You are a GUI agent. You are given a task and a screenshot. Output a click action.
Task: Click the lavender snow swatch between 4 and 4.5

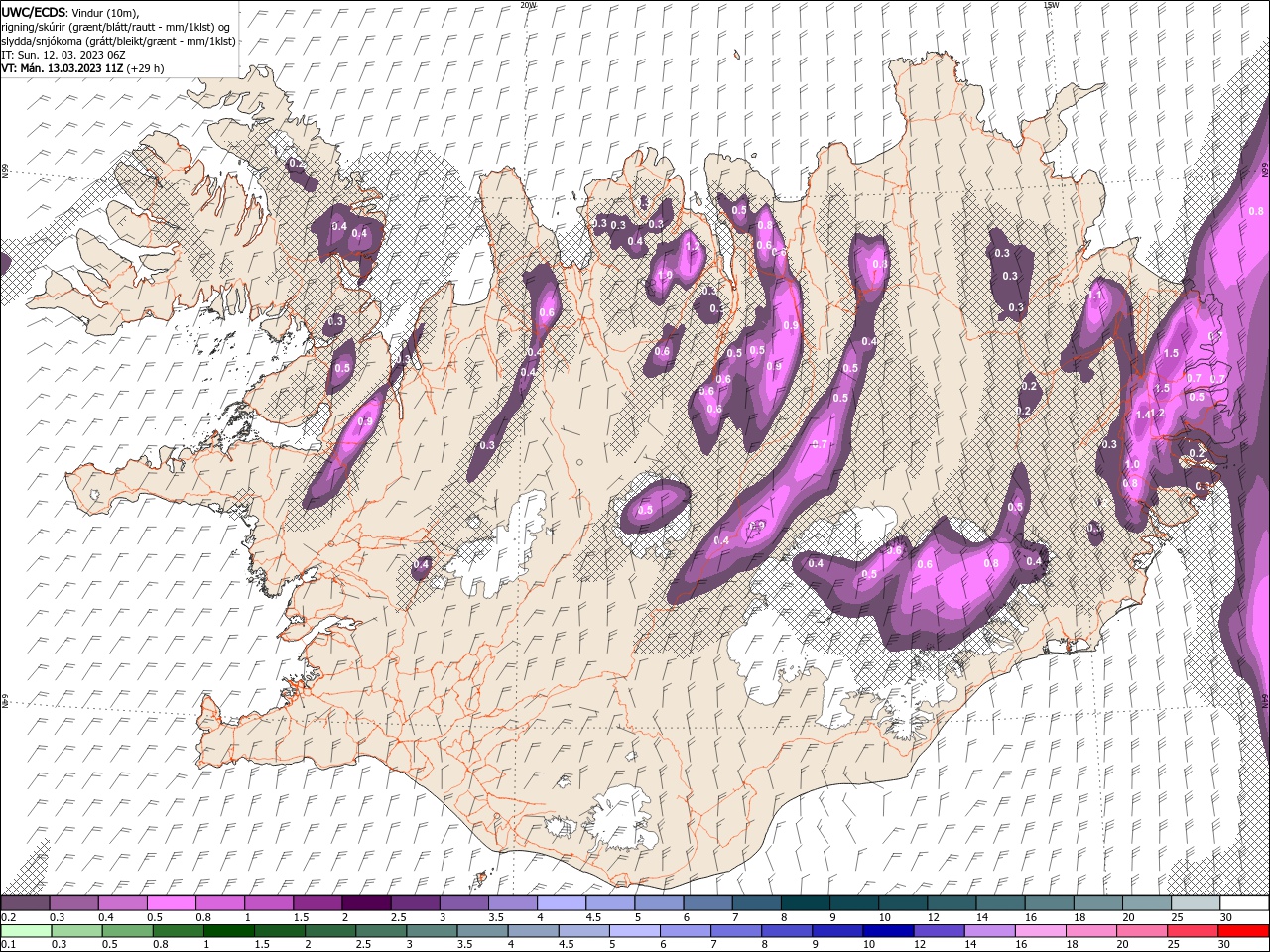(562, 903)
